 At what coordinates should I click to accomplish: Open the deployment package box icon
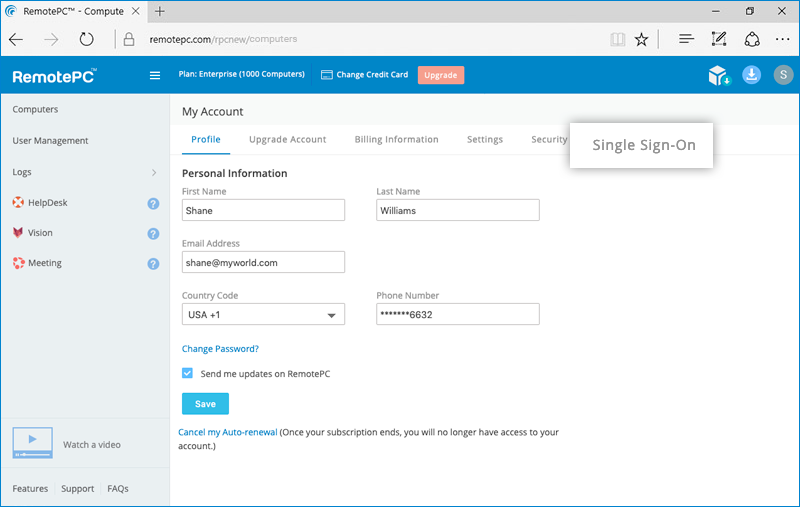718,76
